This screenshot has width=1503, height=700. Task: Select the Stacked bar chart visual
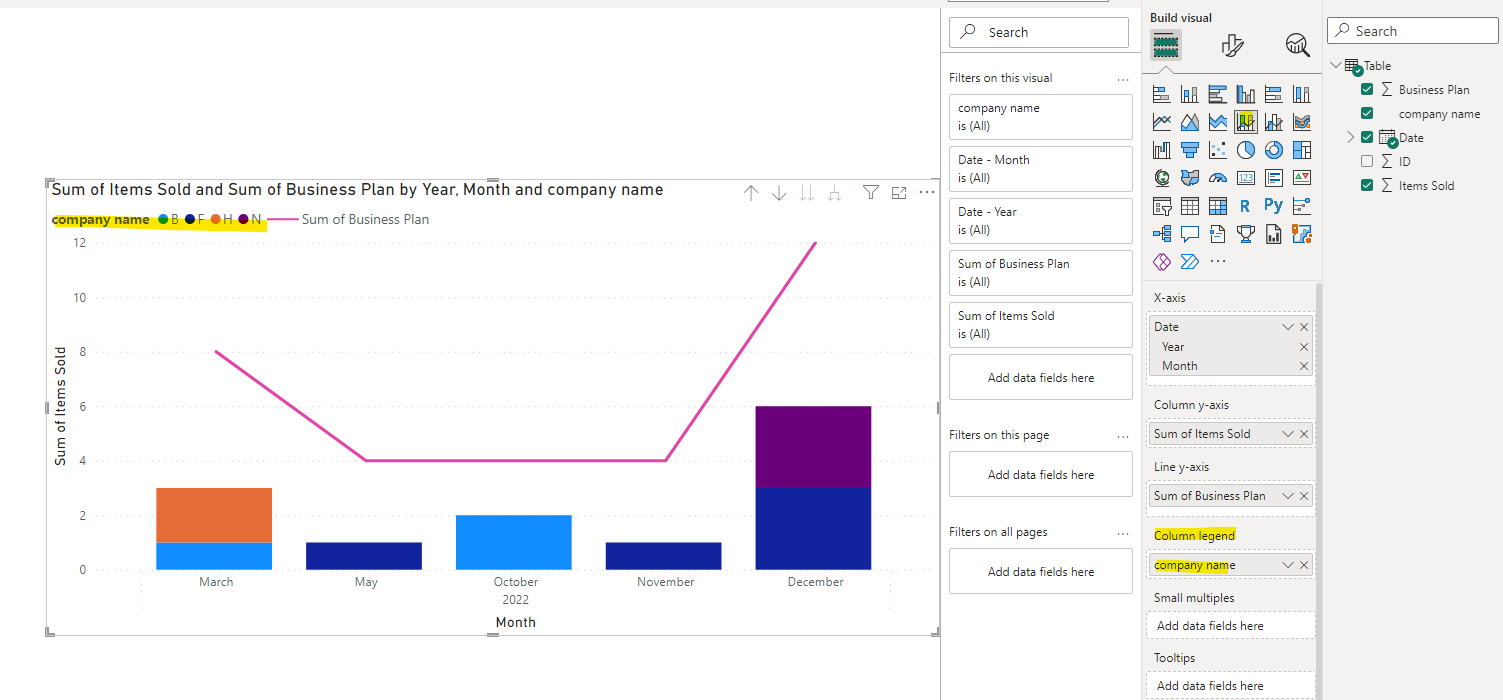[x=1162, y=94]
